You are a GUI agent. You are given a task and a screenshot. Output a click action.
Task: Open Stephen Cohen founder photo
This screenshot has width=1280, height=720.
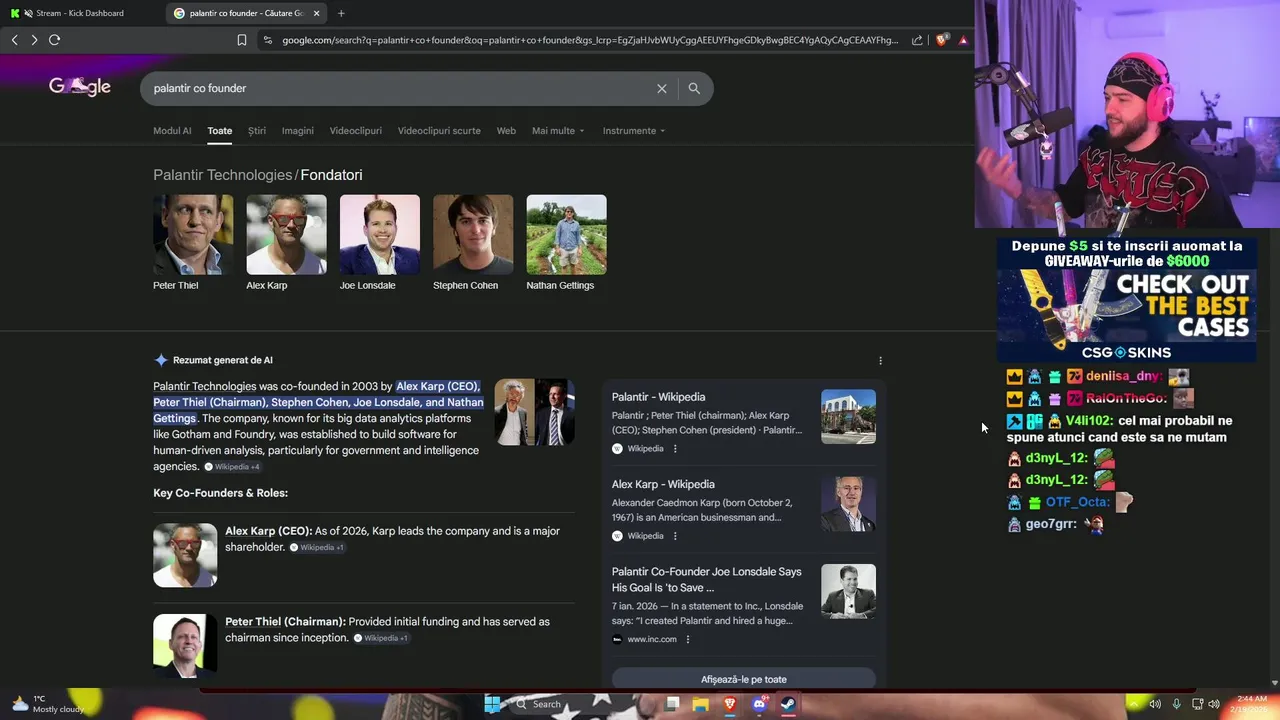pyautogui.click(x=473, y=235)
